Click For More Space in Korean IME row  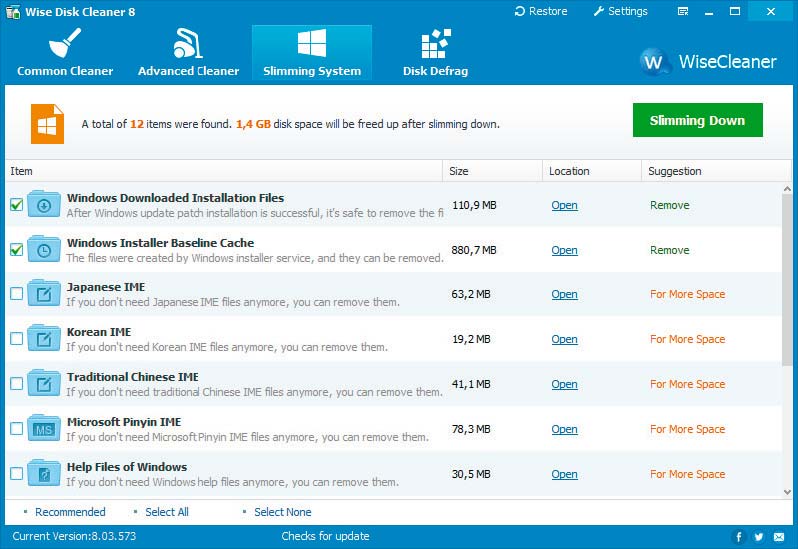point(687,339)
